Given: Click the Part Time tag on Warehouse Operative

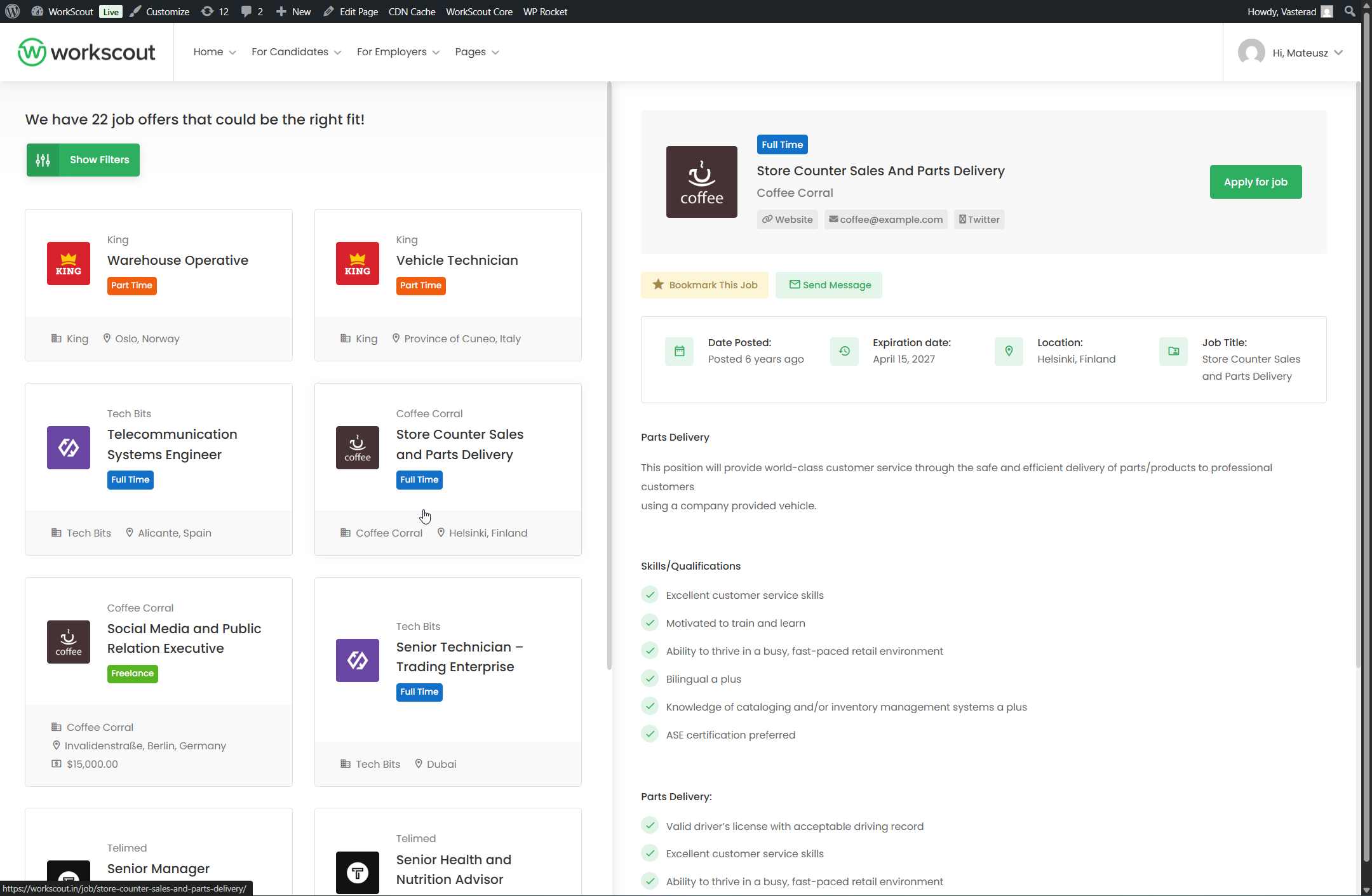Looking at the screenshot, I should point(131,286).
